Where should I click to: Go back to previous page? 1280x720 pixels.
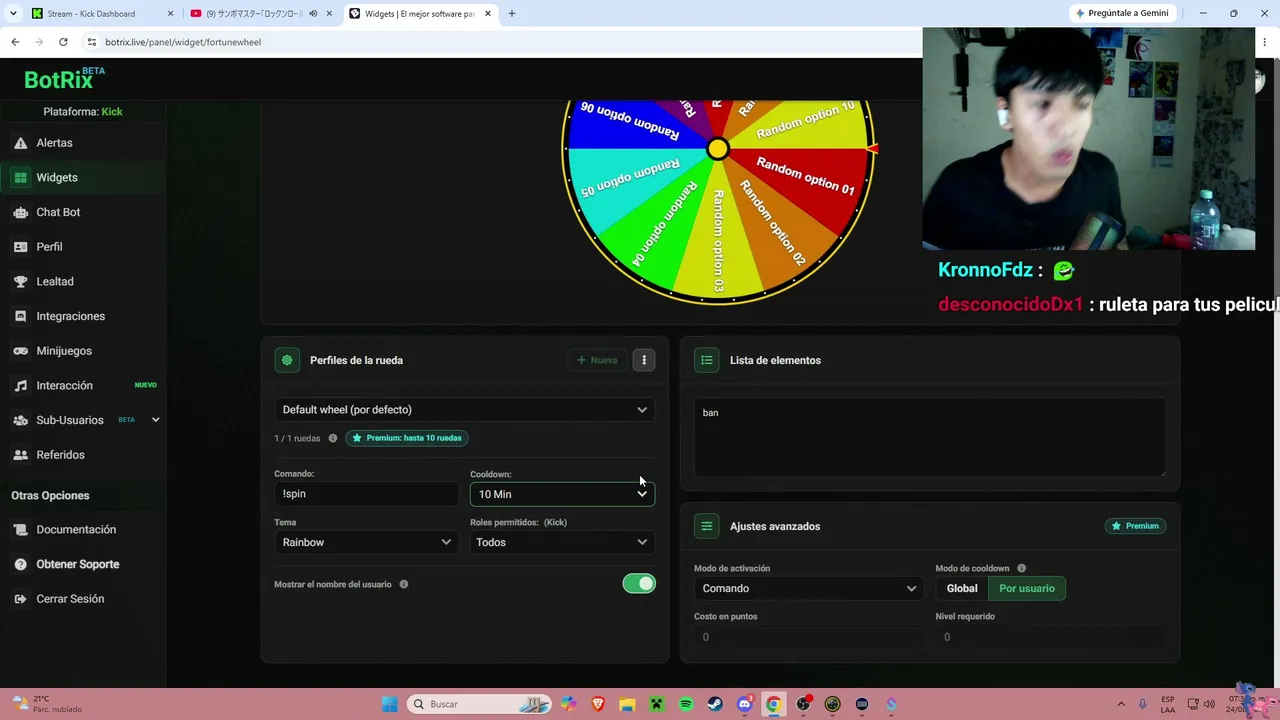[15, 42]
